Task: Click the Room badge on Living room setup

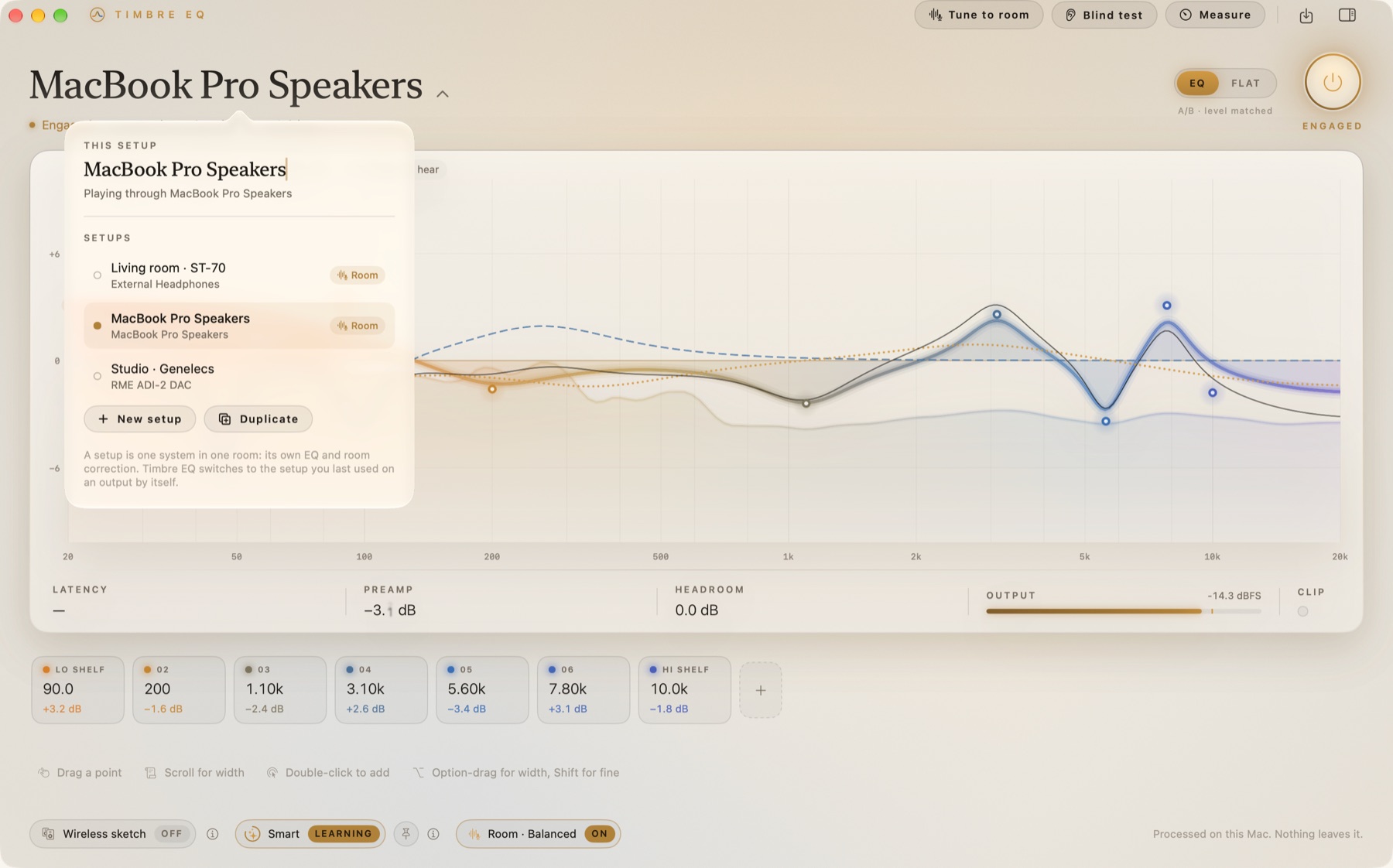Action: (358, 275)
